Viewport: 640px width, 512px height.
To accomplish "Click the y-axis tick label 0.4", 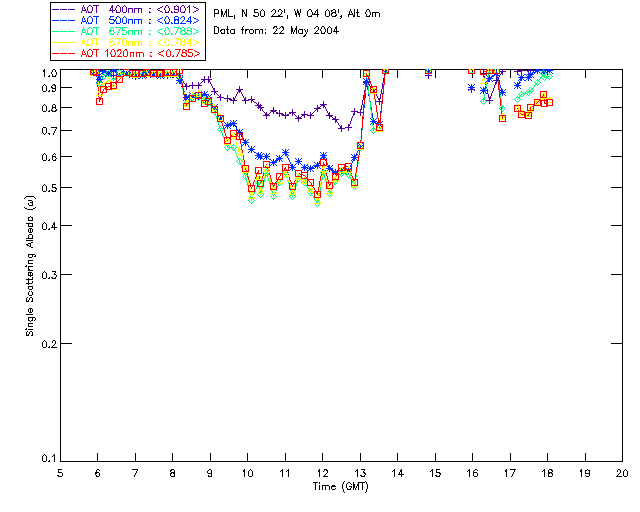I will click(x=49, y=226).
